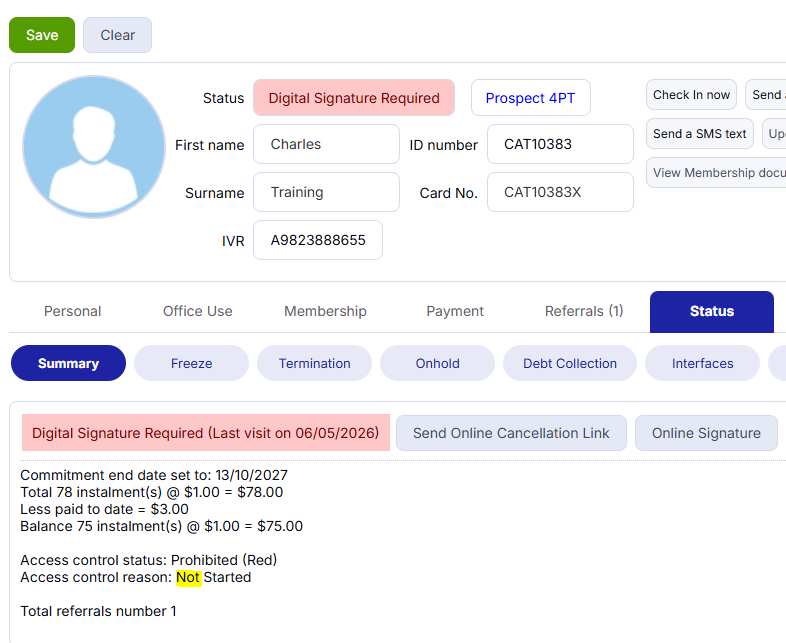Open View Membership document button

tap(717, 173)
